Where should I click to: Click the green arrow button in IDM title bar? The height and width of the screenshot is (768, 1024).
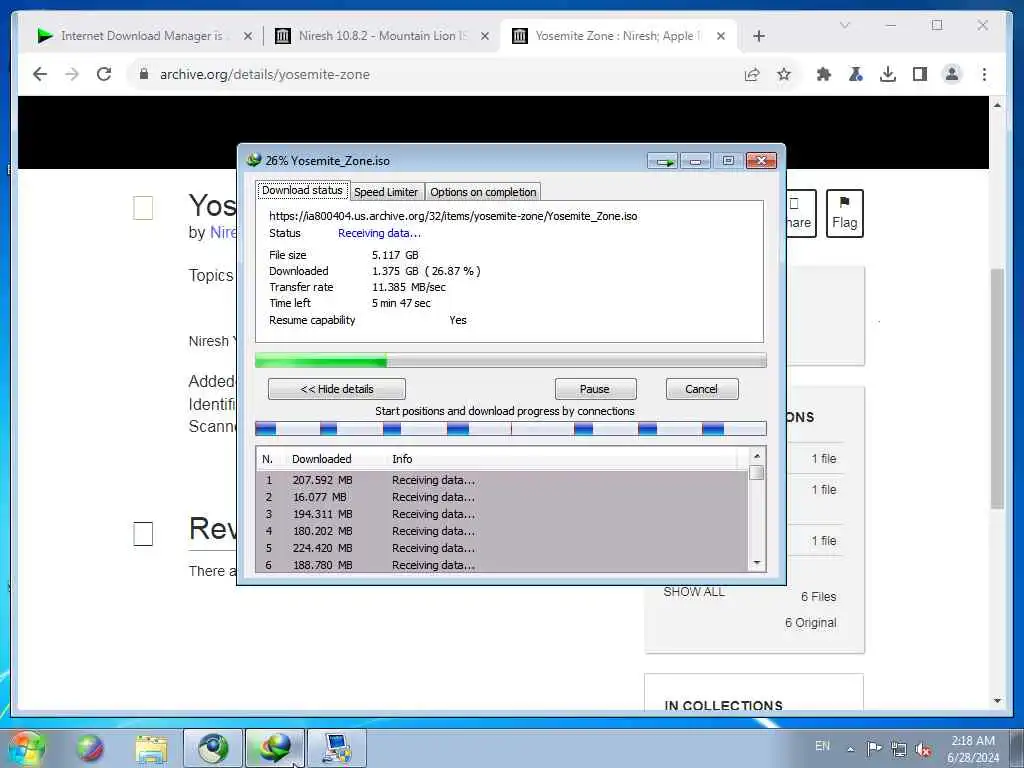(663, 161)
